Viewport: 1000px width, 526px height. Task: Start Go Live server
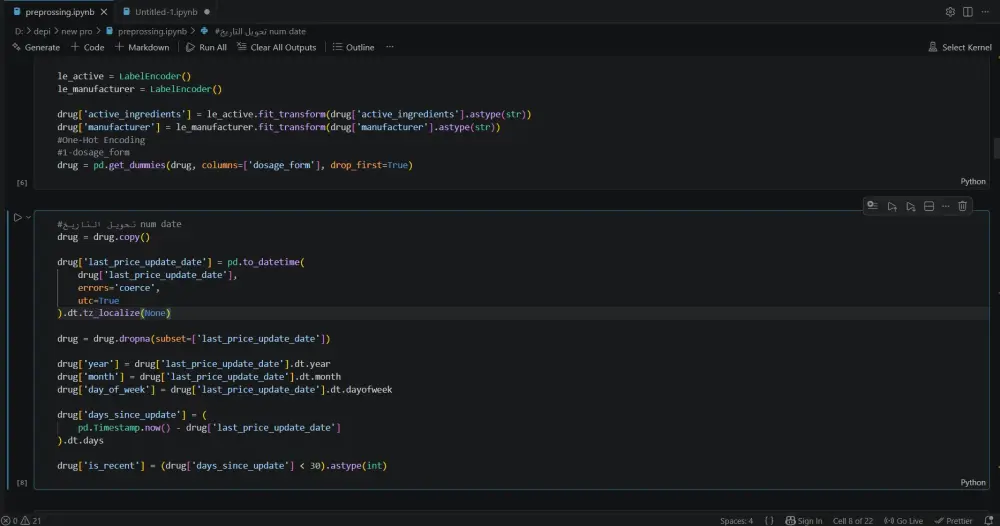(x=903, y=521)
